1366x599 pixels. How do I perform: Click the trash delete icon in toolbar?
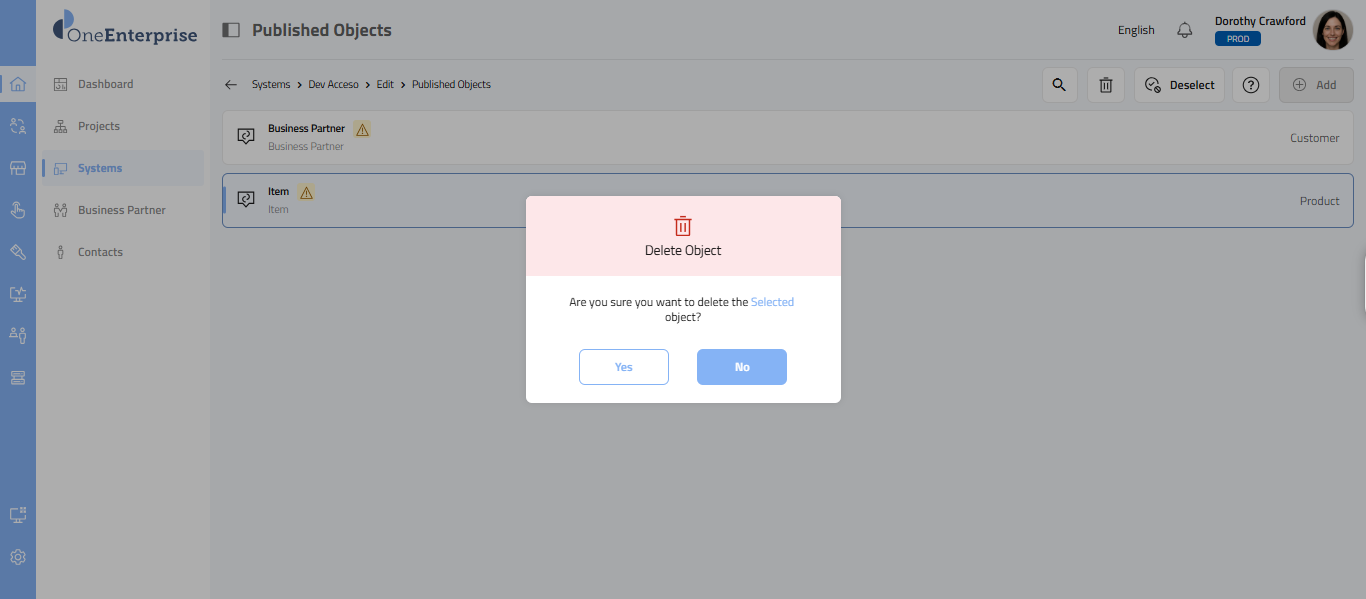(1106, 85)
